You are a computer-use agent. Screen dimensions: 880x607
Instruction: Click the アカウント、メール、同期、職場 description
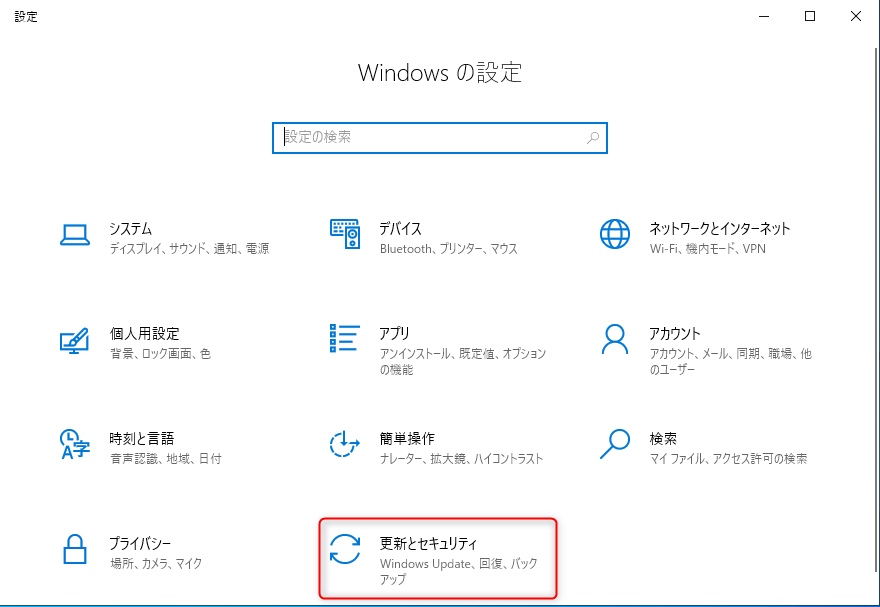pyautogui.click(x=731, y=361)
